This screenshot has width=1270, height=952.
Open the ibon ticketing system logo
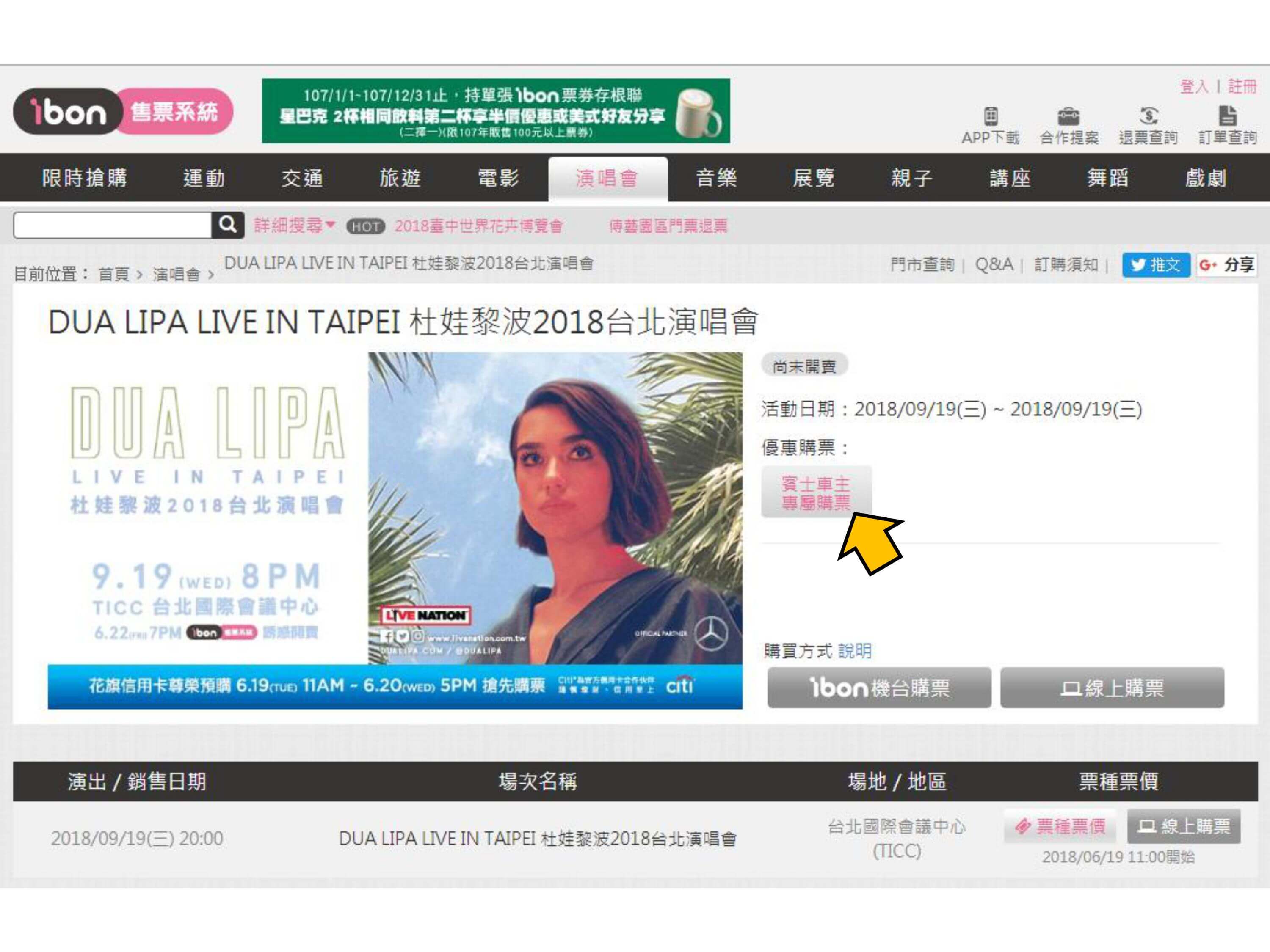point(124,111)
